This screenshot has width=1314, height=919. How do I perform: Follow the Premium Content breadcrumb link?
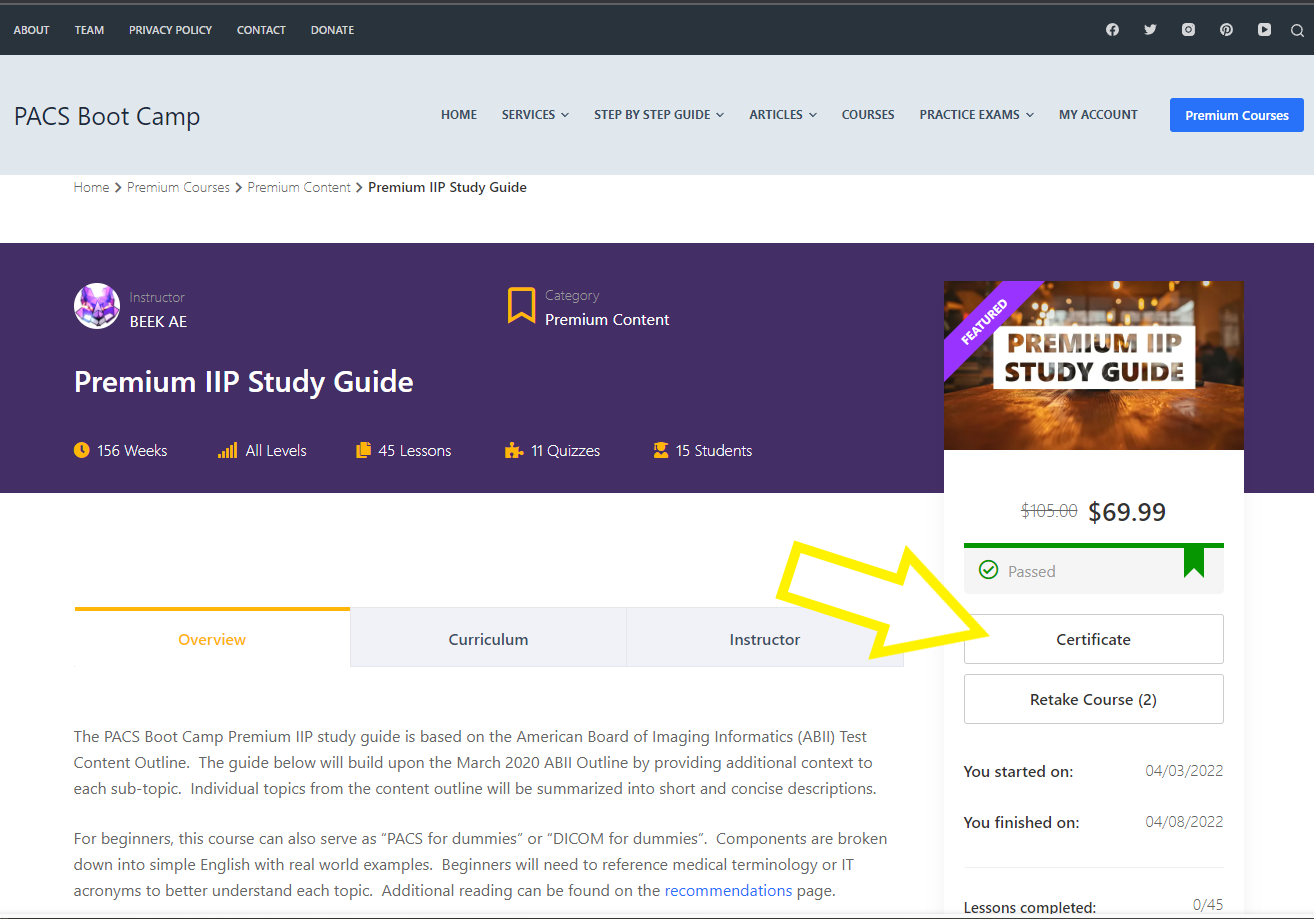299,187
